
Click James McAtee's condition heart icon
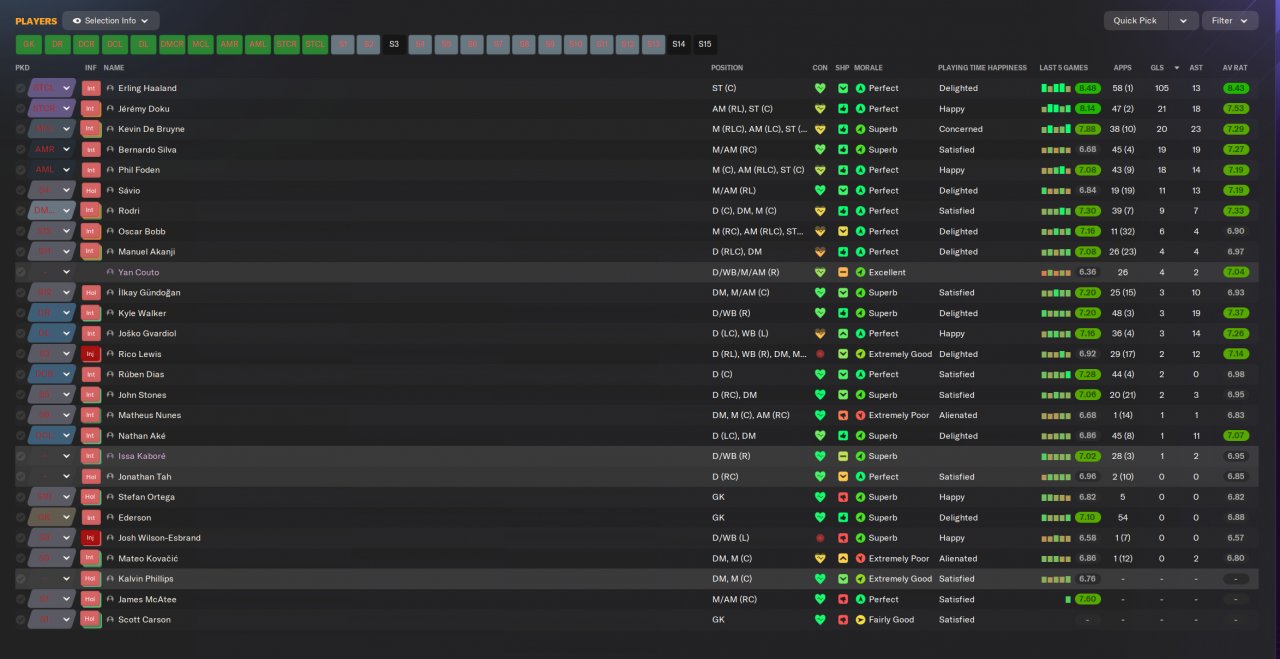coord(820,600)
